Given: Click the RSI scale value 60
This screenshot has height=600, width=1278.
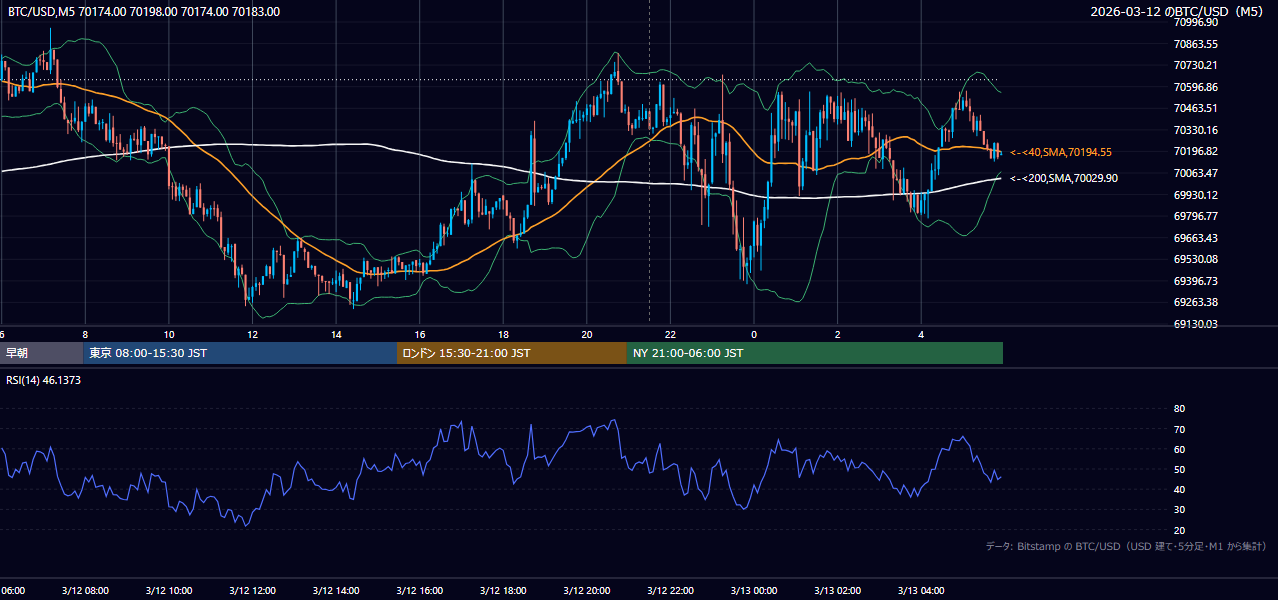Looking at the screenshot, I should (x=1179, y=449).
